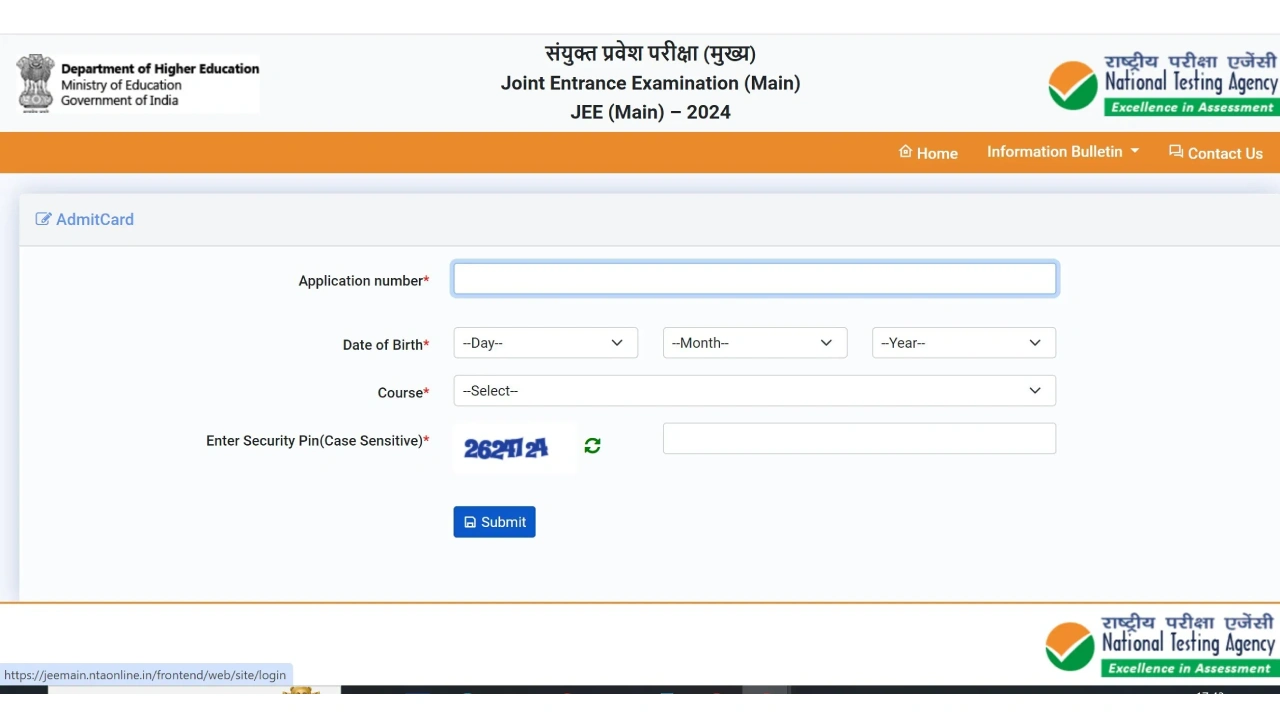
Task: Open the Month dropdown
Action: coord(754,342)
